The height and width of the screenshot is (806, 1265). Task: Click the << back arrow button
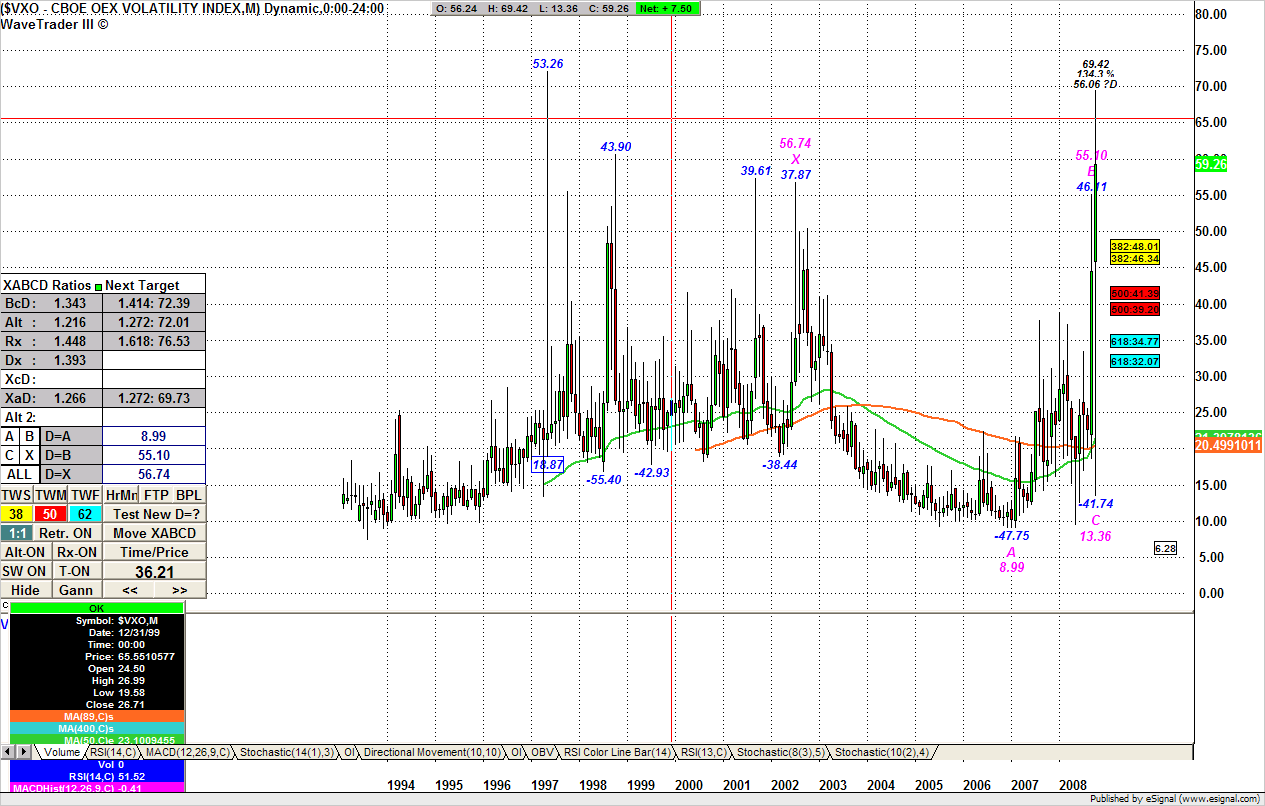coord(130,590)
